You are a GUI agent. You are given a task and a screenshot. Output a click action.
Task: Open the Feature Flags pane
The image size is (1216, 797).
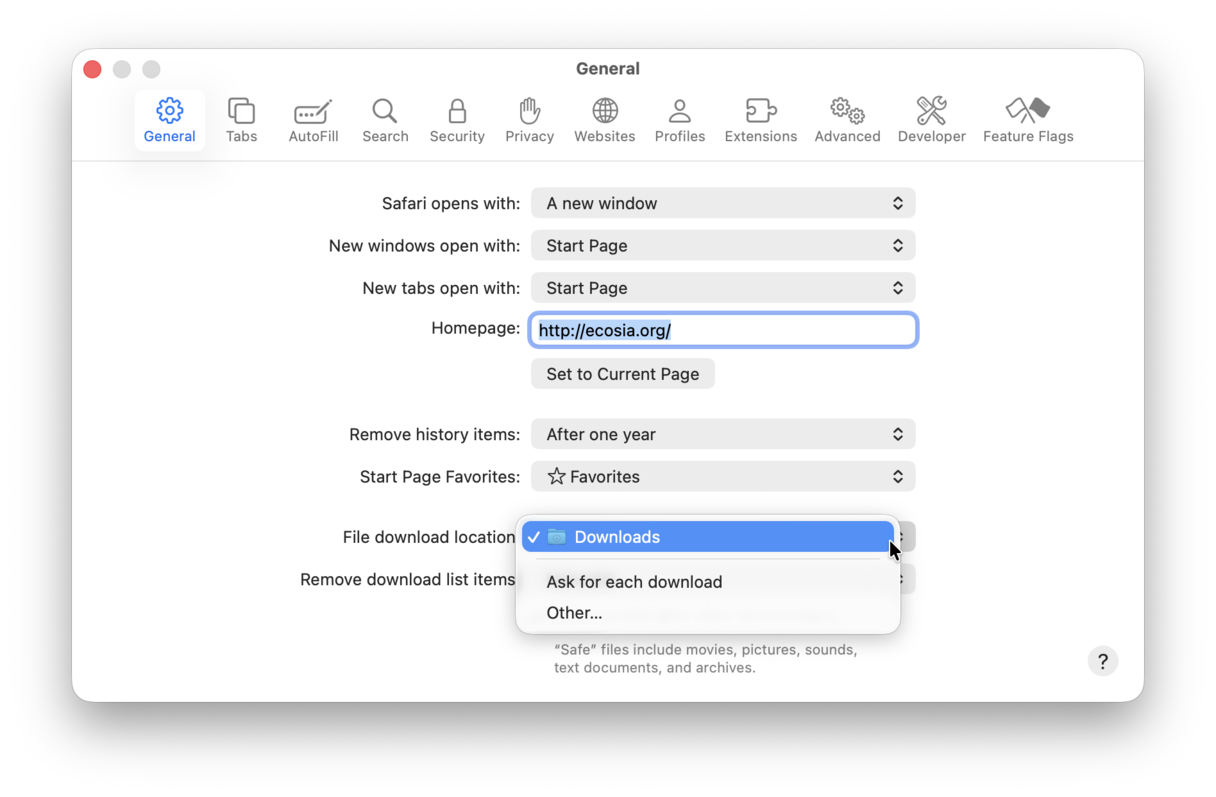pos(1028,120)
